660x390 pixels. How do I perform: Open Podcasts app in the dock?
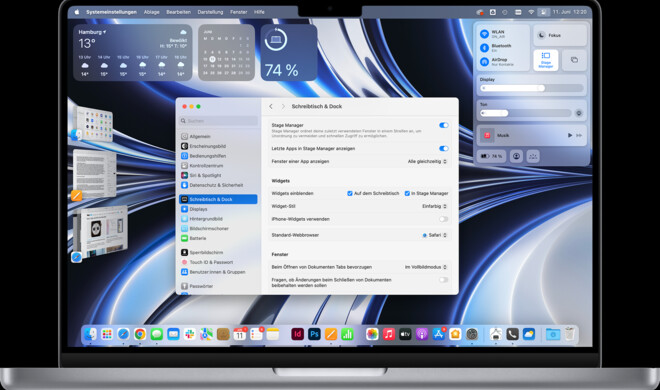(422, 334)
